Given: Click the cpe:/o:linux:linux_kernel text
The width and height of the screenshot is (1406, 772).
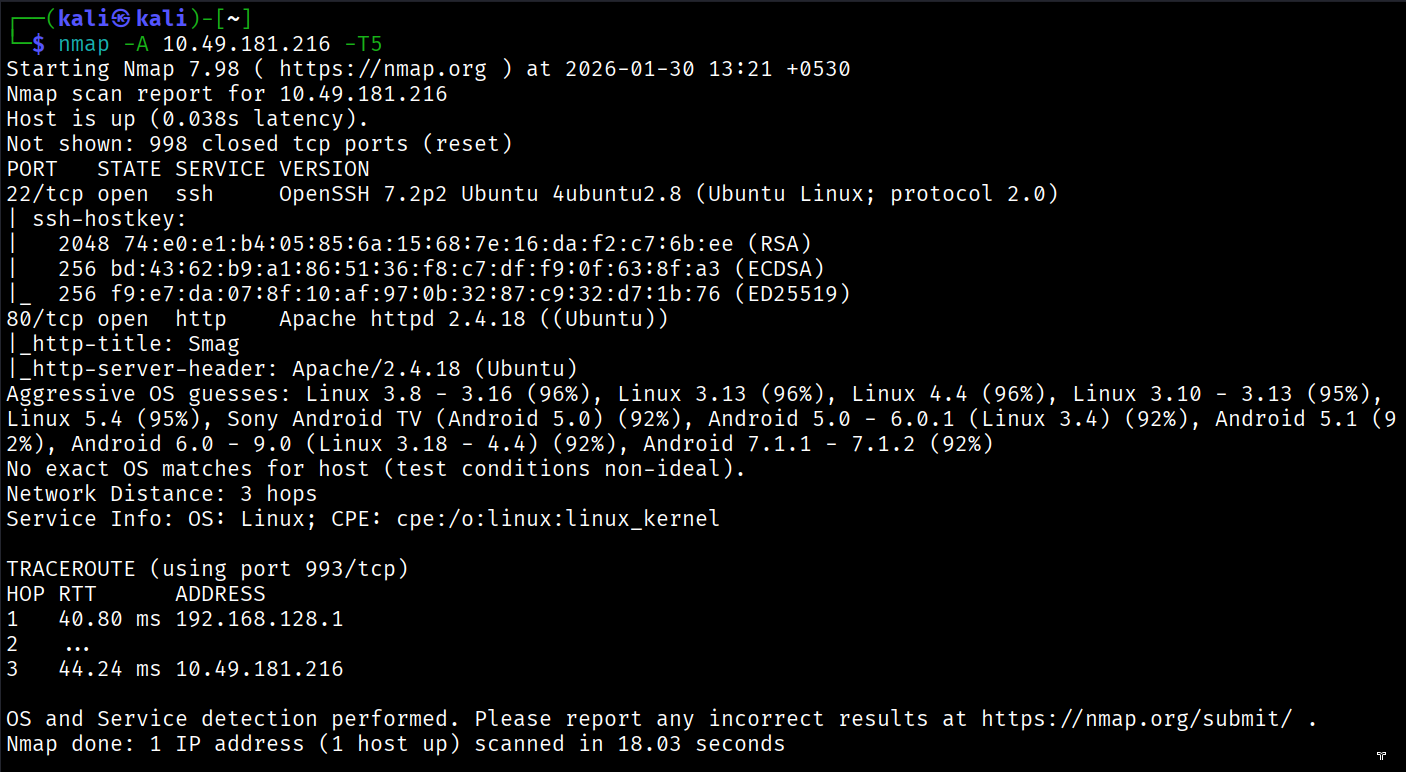Looking at the screenshot, I should [558, 519].
